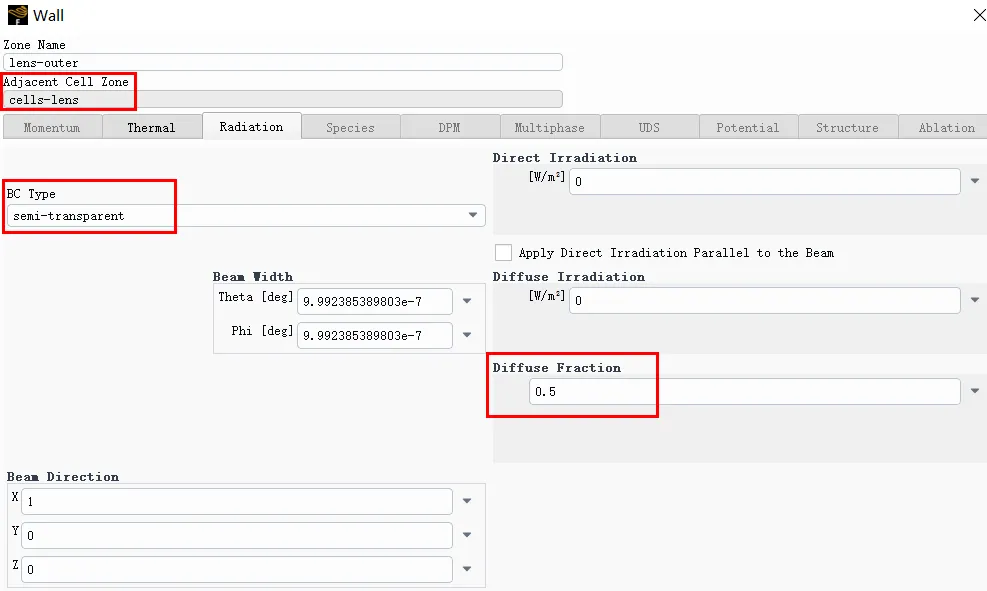The width and height of the screenshot is (987, 591).
Task: Click the Zone Name field lens-outer
Action: coord(283,63)
